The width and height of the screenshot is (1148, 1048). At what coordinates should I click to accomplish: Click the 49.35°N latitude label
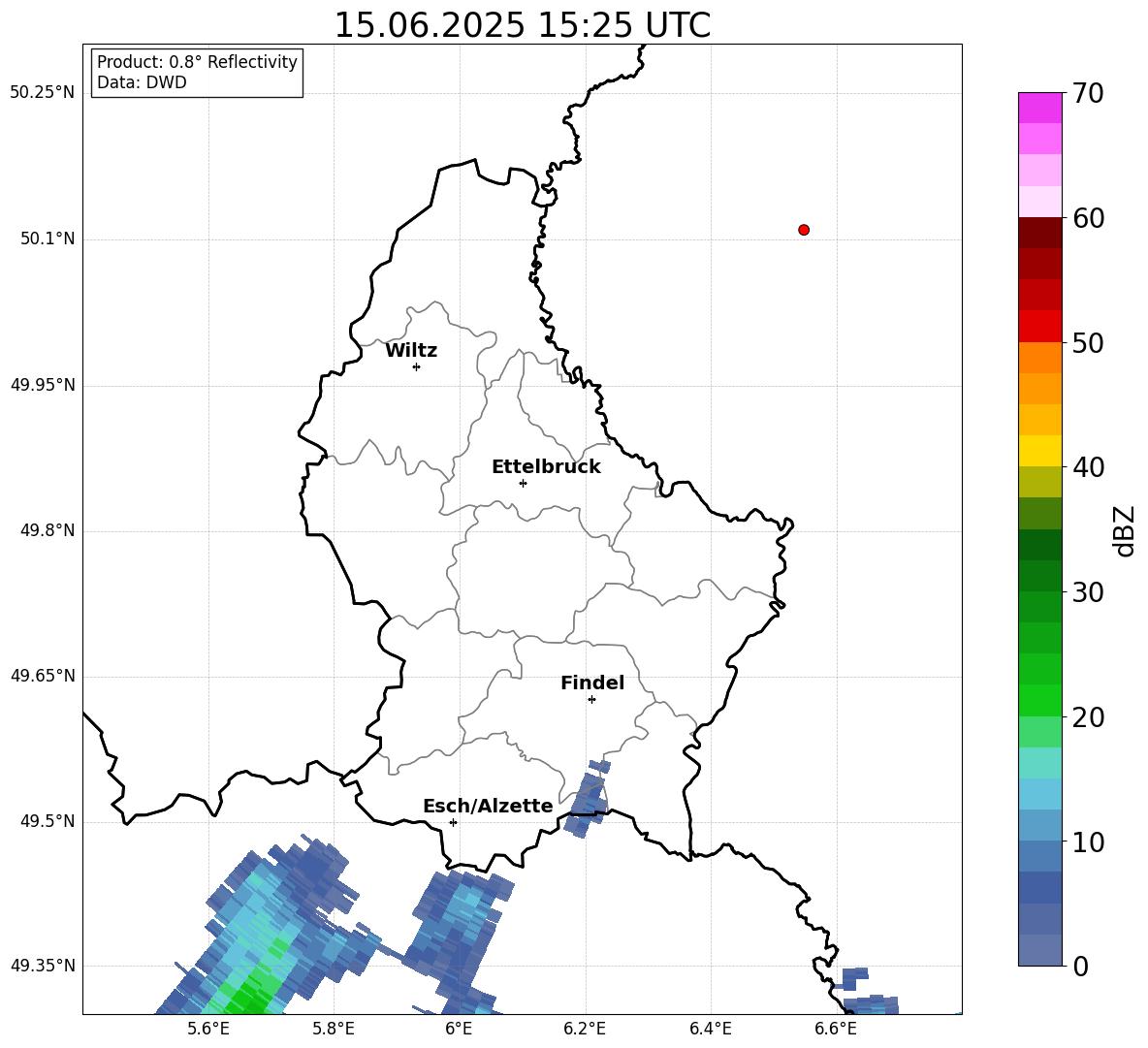43,966
